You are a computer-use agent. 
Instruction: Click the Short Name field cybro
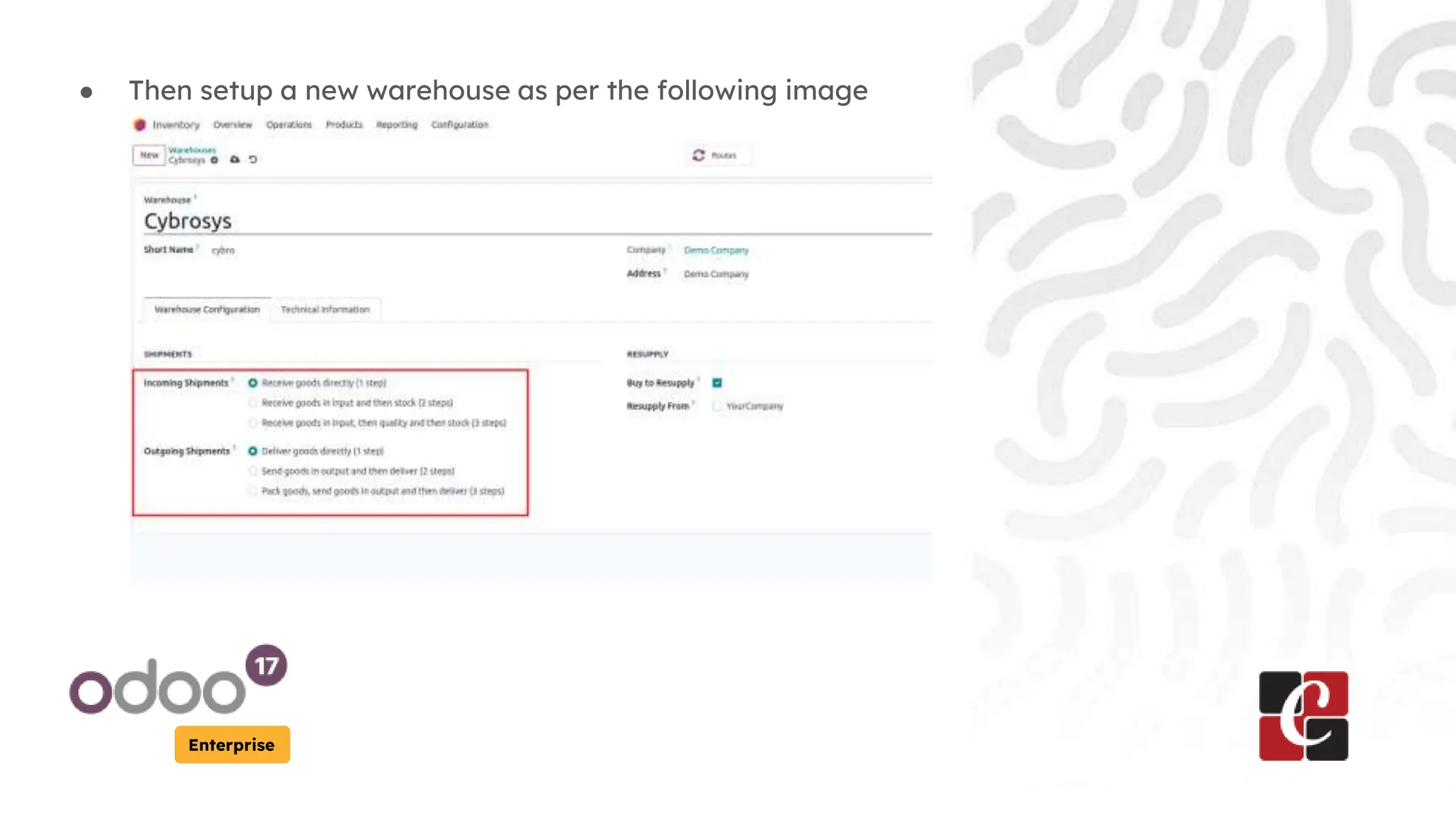click(223, 250)
